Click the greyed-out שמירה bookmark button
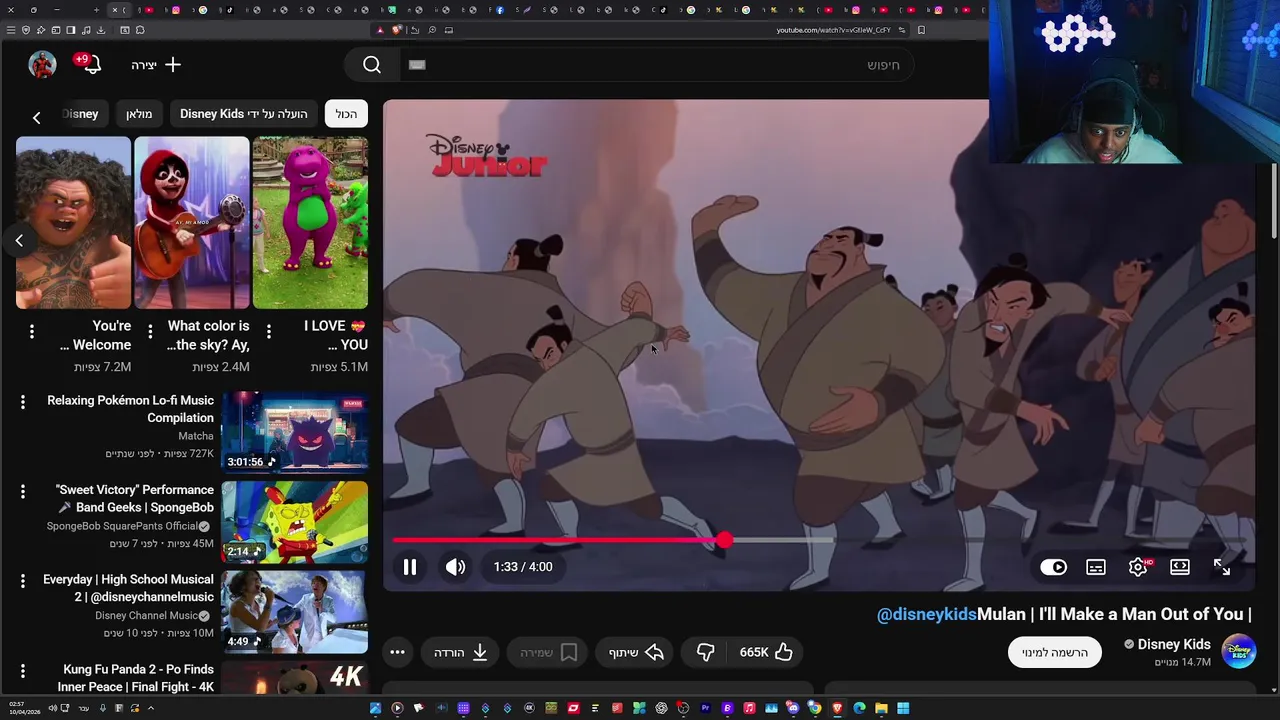Viewport: 1280px width, 720px height. pos(548,652)
